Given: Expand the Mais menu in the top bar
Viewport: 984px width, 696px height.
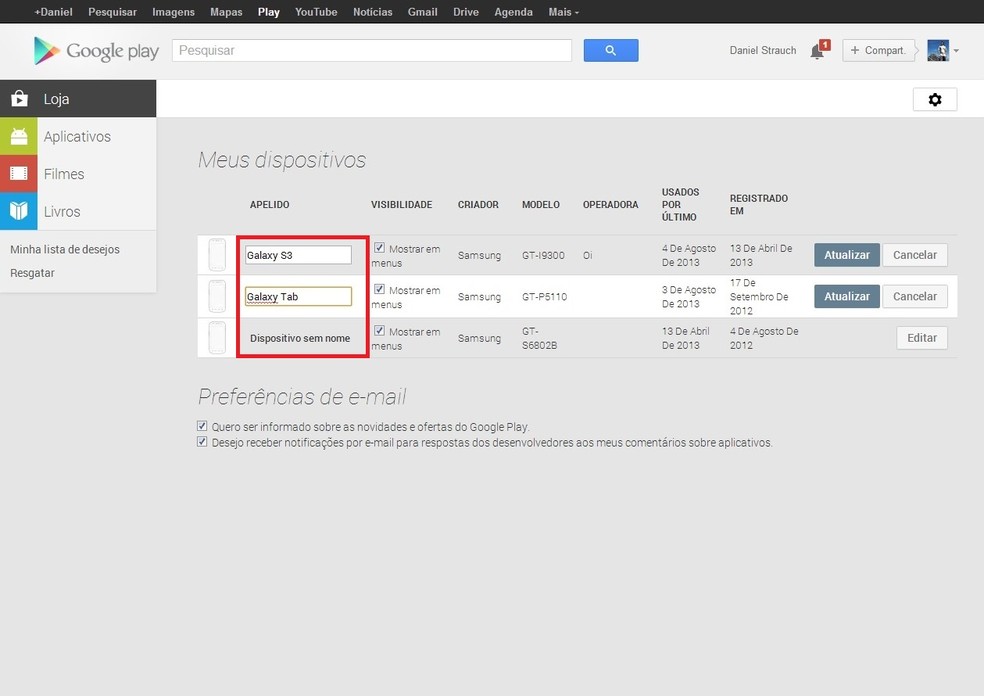Looking at the screenshot, I should (564, 12).
